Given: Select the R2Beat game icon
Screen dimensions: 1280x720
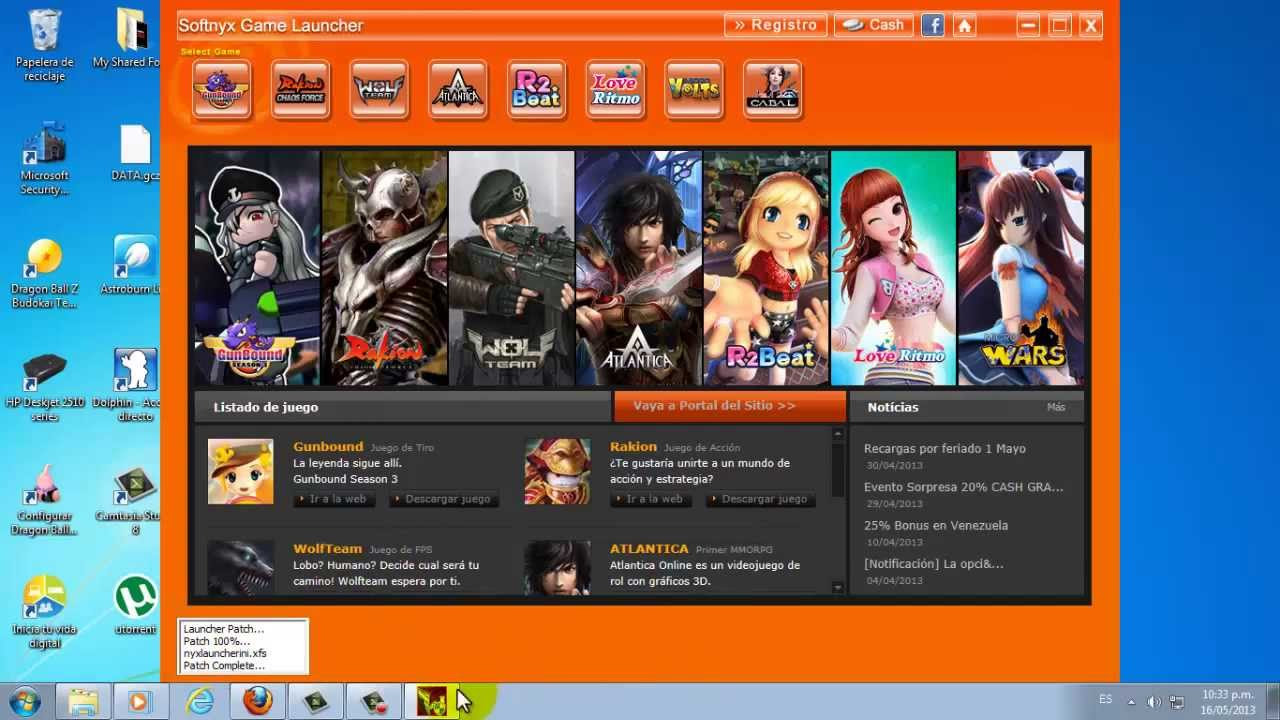Looking at the screenshot, I should (537, 90).
